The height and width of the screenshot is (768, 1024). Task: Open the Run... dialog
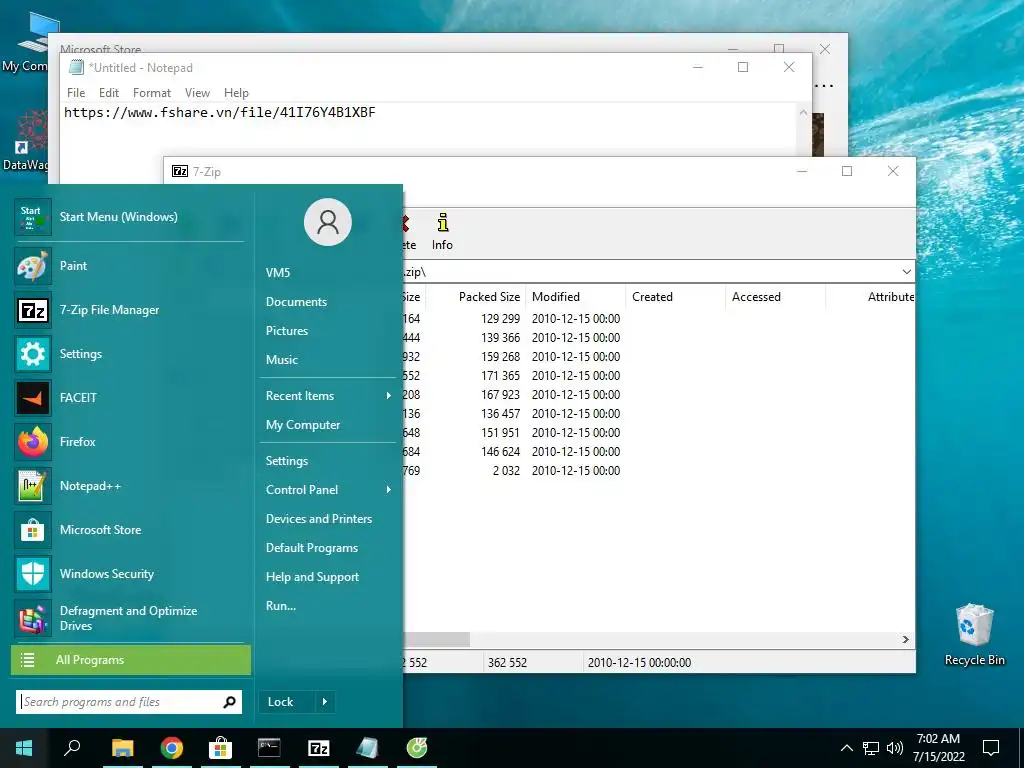click(x=281, y=606)
